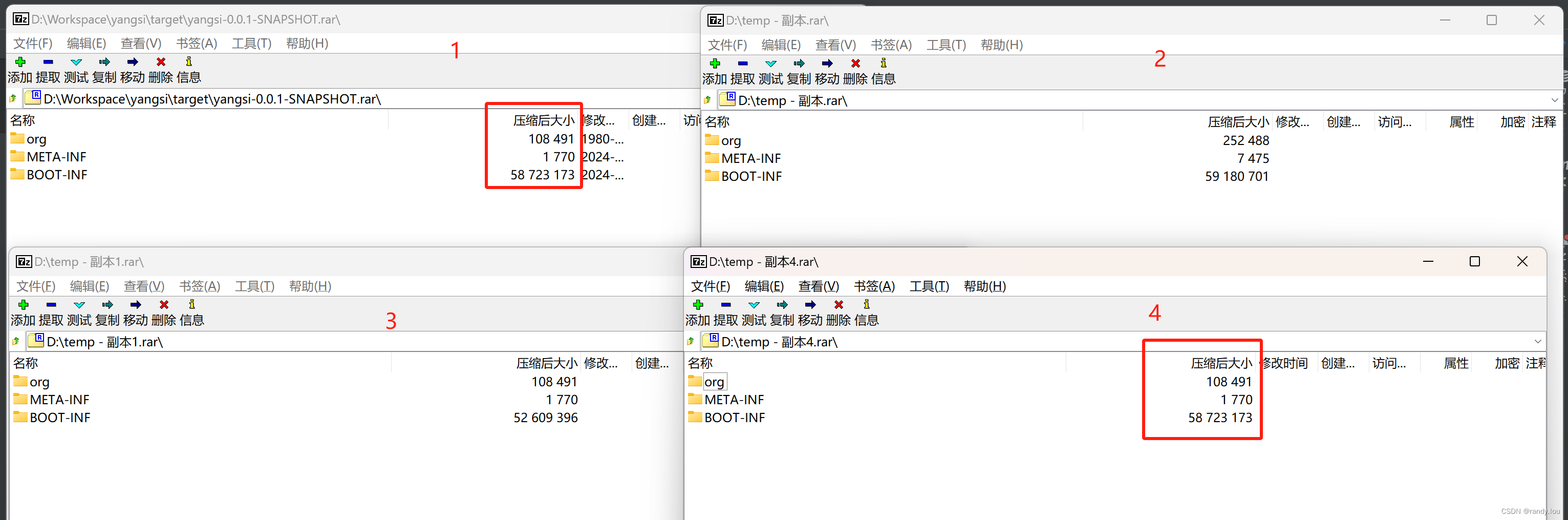The image size is (1568, 520).
Task: Click size value 59 180 701 in 副本.rar
Action: [x=1237, y=177]
